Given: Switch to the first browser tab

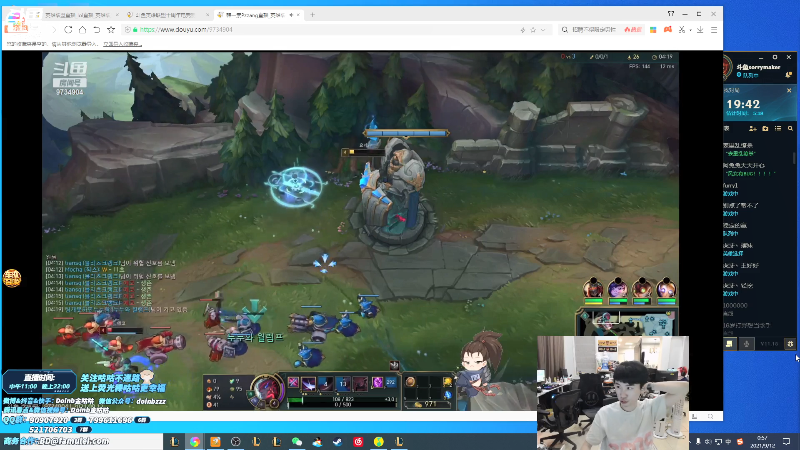Looking at the screenshot, I should coord(77,15).
